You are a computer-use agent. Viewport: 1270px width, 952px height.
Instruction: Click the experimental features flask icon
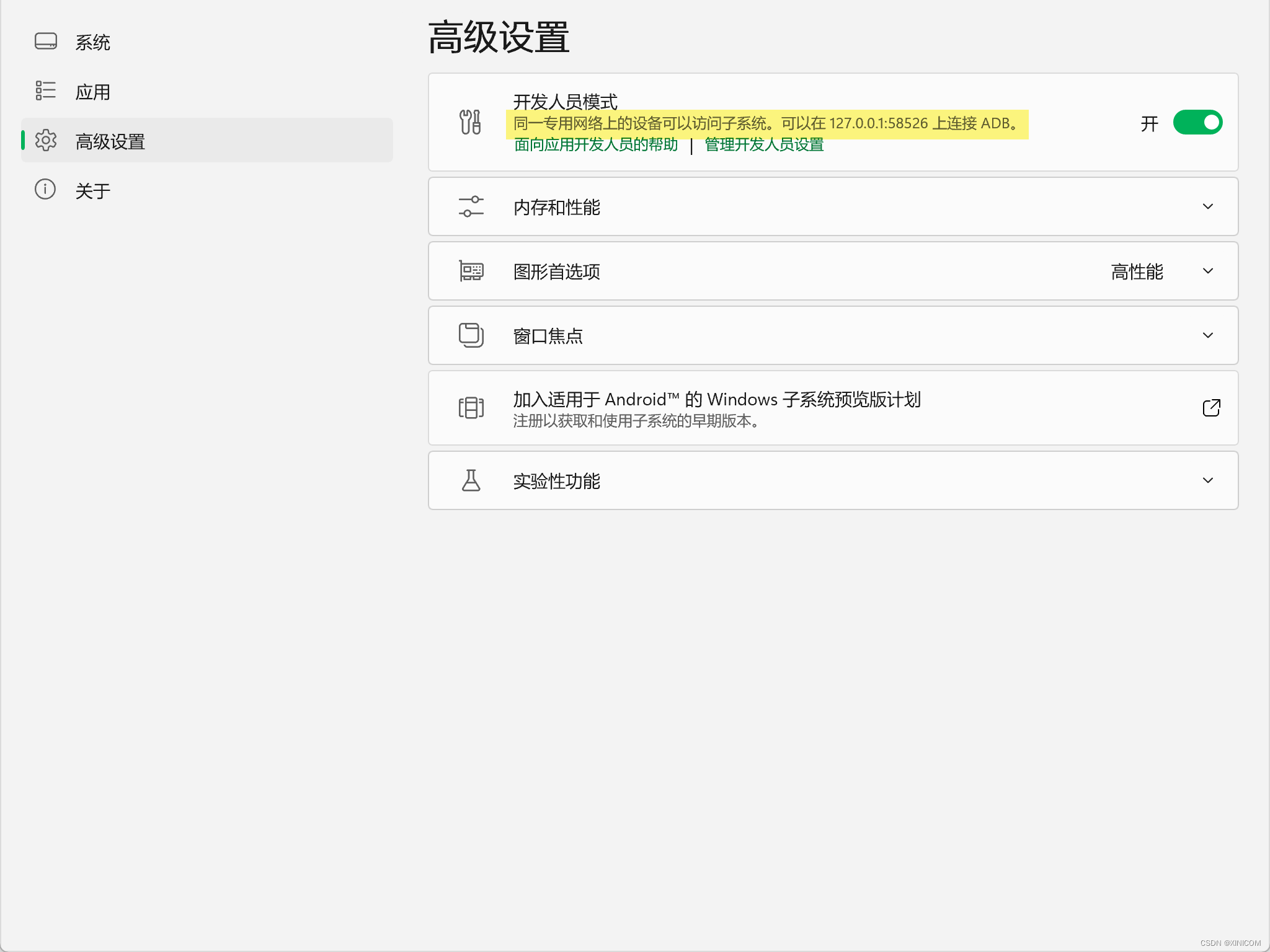(471, 480)
